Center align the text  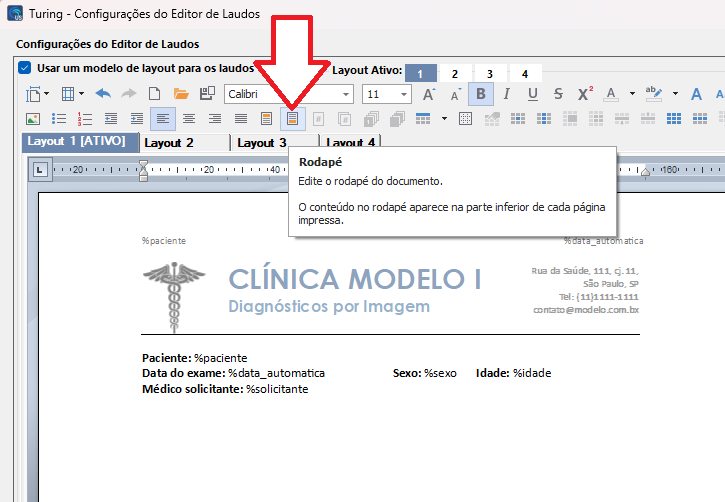click(x=189, y=119)
